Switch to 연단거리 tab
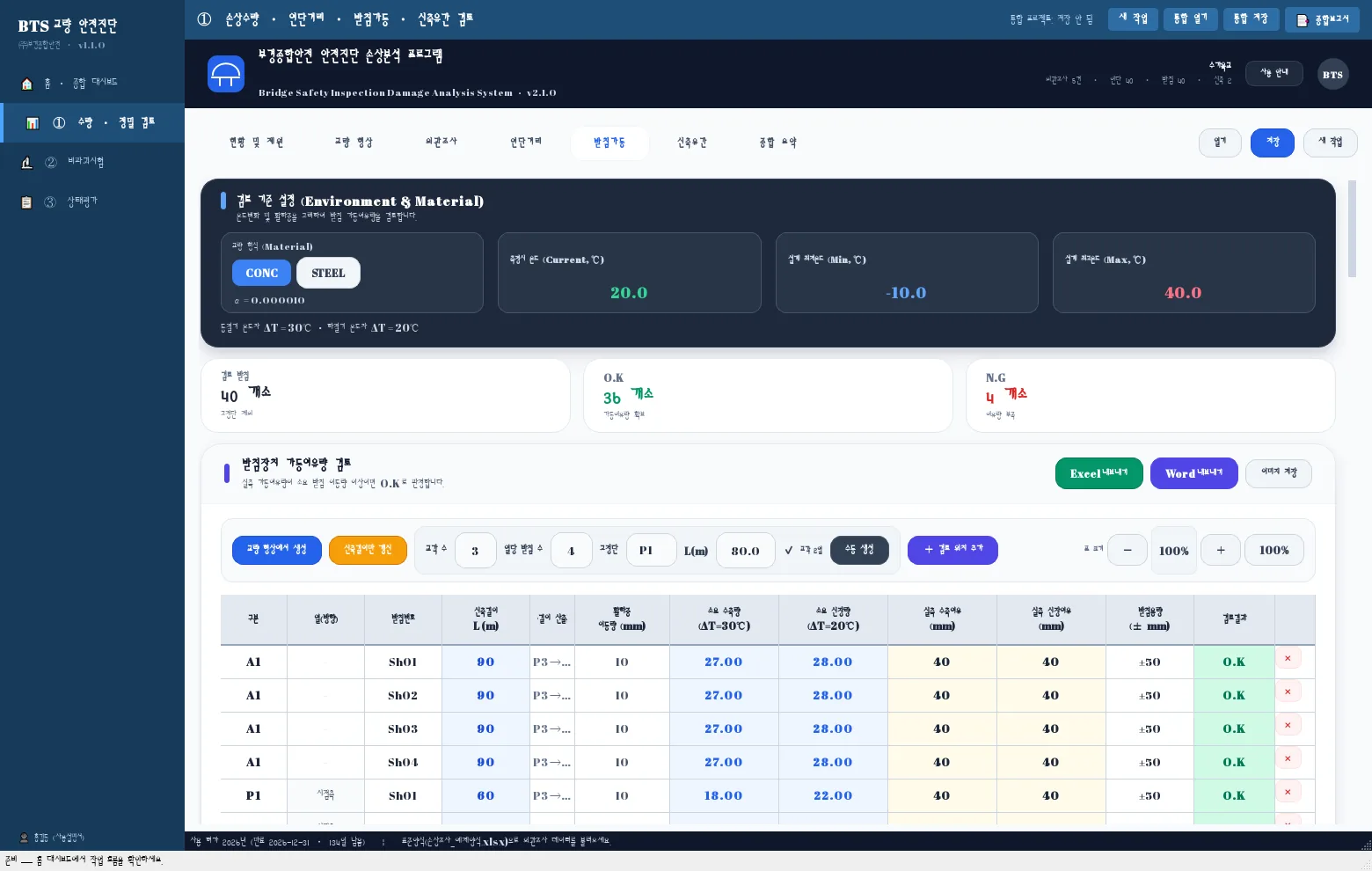This screenshot has width=1372, height=871. 526,143
